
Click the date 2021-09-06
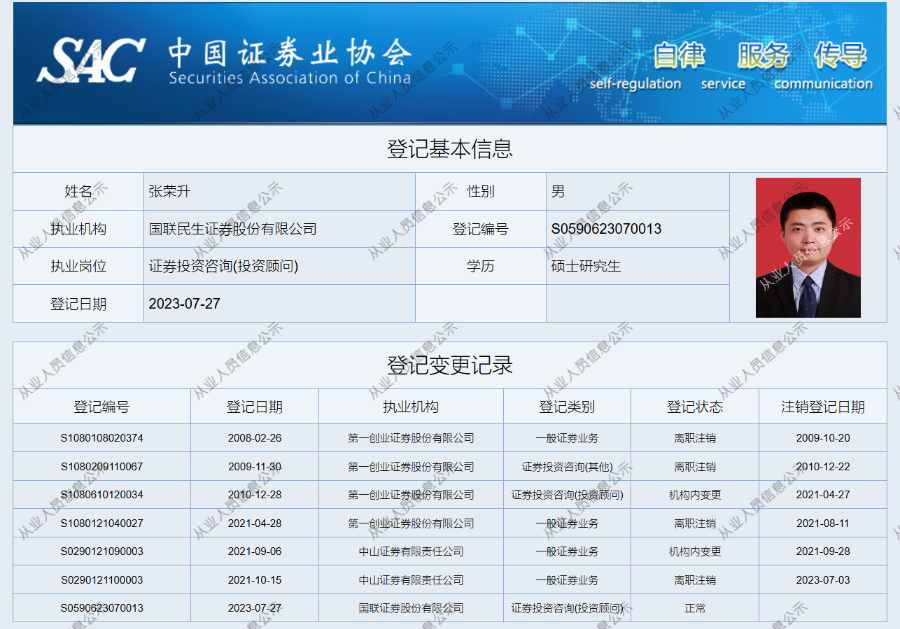pos(254,552)
